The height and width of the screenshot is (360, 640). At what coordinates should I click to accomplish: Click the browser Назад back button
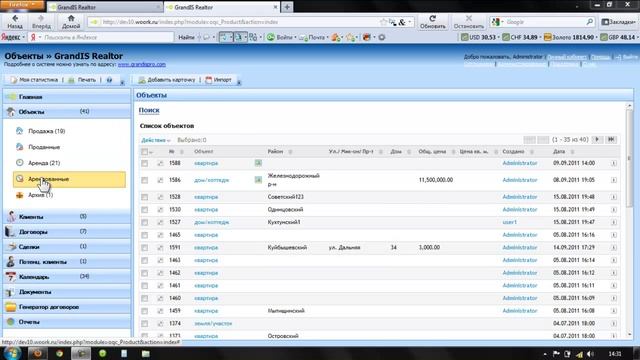(x=15, y=22)
